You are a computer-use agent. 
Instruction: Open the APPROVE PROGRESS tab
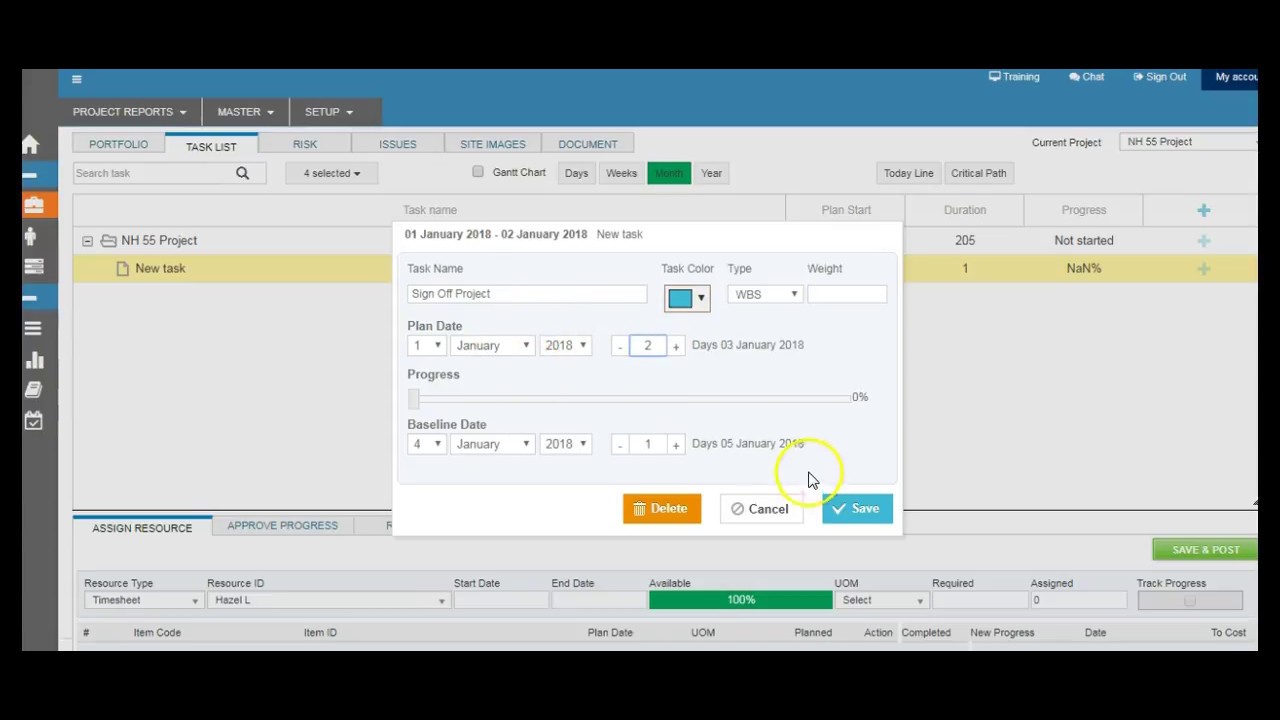click(x=282, y=525)
